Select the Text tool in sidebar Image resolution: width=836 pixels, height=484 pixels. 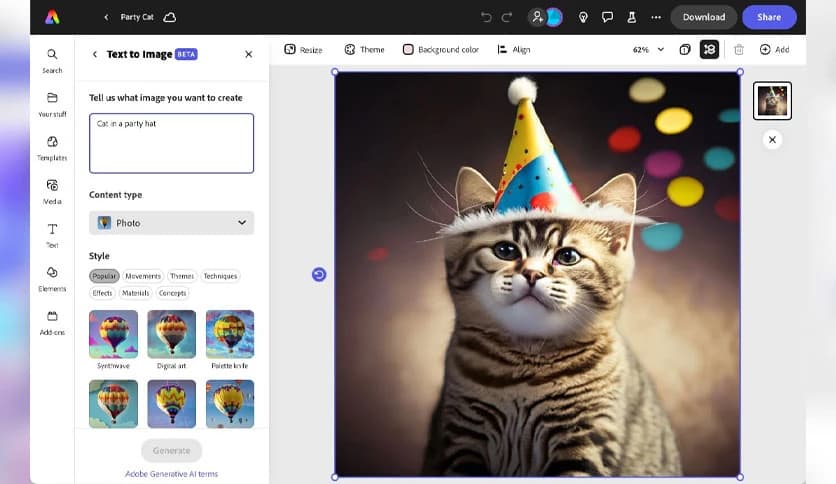coord(52,234)
